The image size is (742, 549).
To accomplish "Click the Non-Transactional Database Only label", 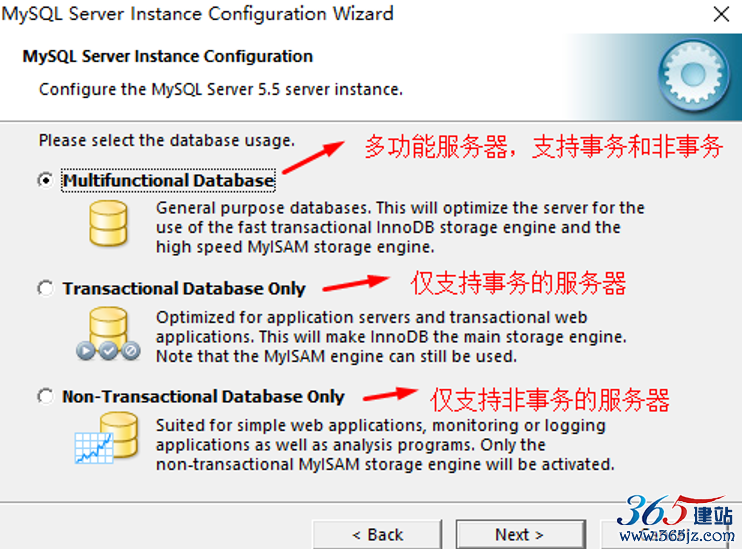I will pos(203,396).
